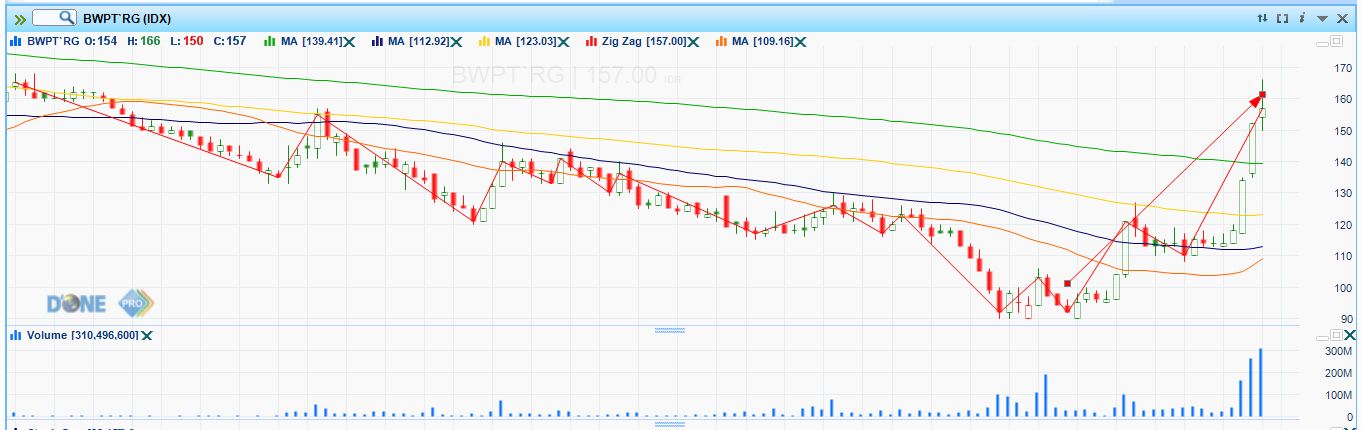Click the close price value C:157
This screenshot has height=430, width=1363.
(229, 41)
